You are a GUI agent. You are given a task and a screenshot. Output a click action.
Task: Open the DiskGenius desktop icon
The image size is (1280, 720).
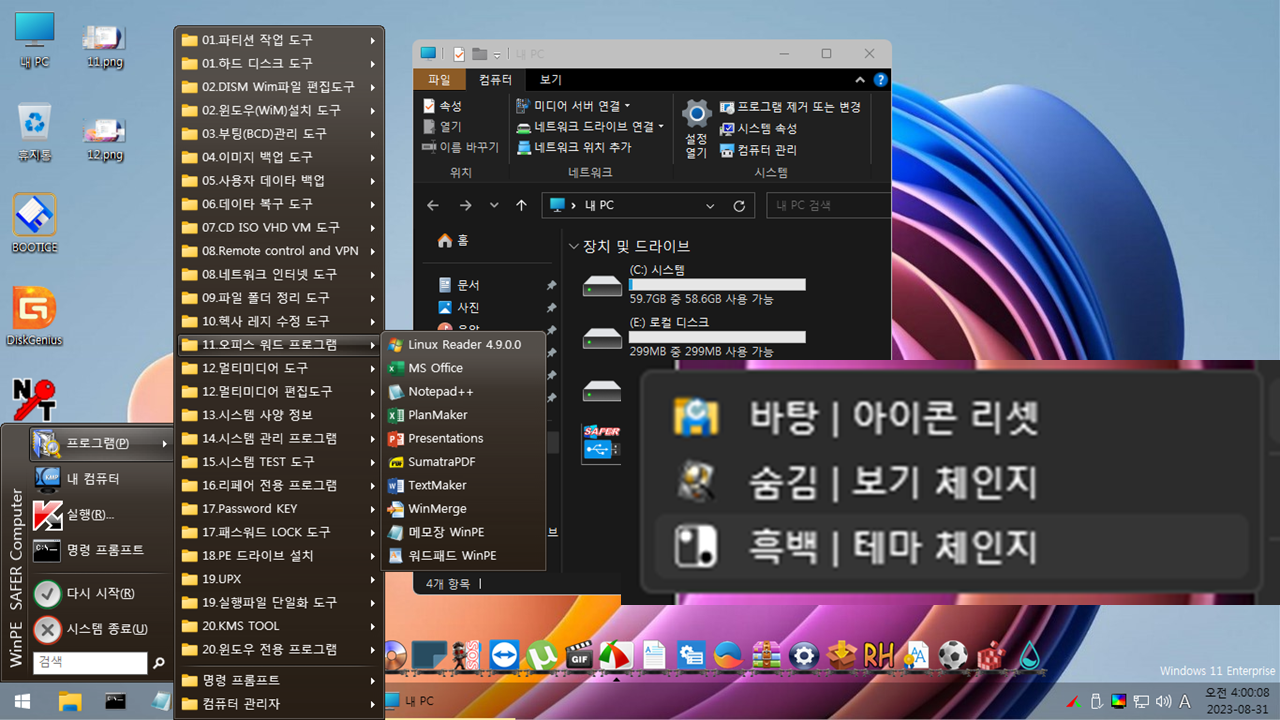(35, 316)
